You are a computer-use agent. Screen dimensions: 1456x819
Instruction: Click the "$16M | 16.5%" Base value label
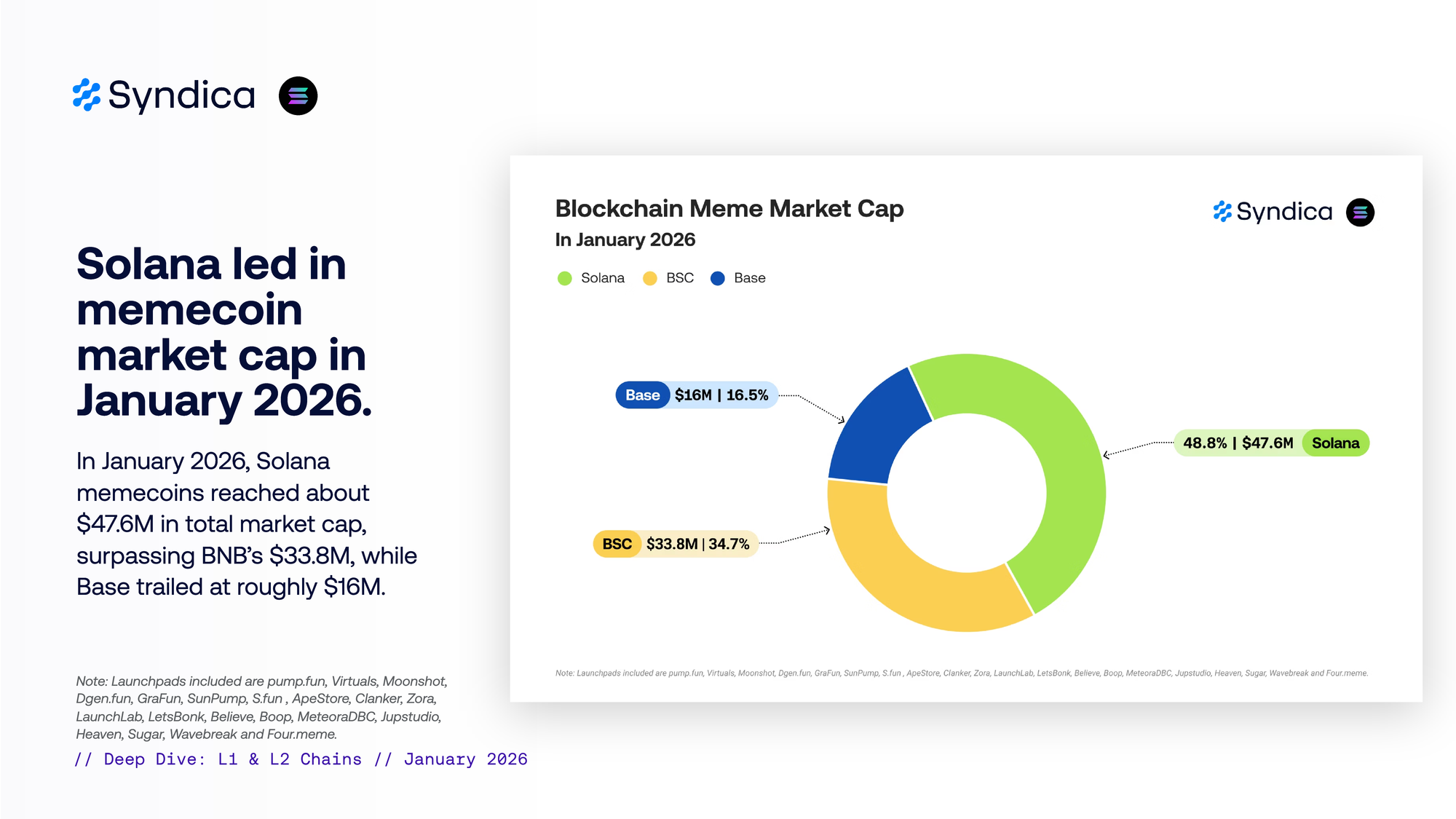coord(721,395)
